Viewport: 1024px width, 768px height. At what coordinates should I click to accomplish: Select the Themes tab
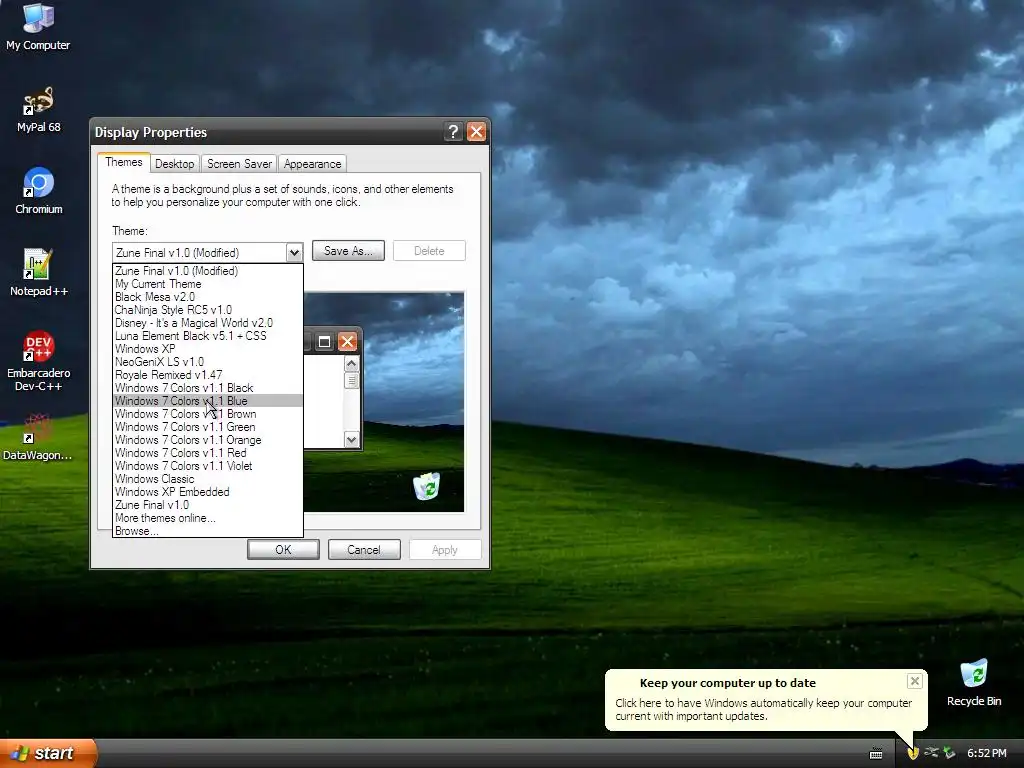pos(123,162)
